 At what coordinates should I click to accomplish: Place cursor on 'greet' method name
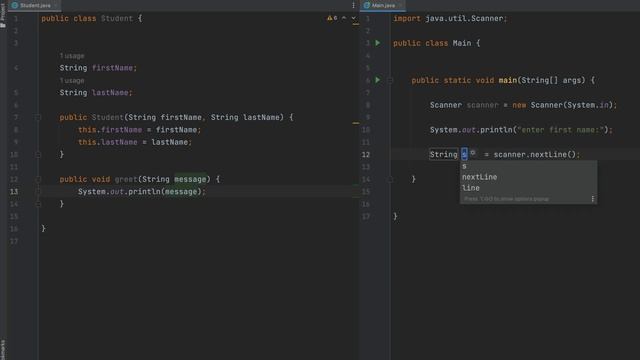pos(126,179)
